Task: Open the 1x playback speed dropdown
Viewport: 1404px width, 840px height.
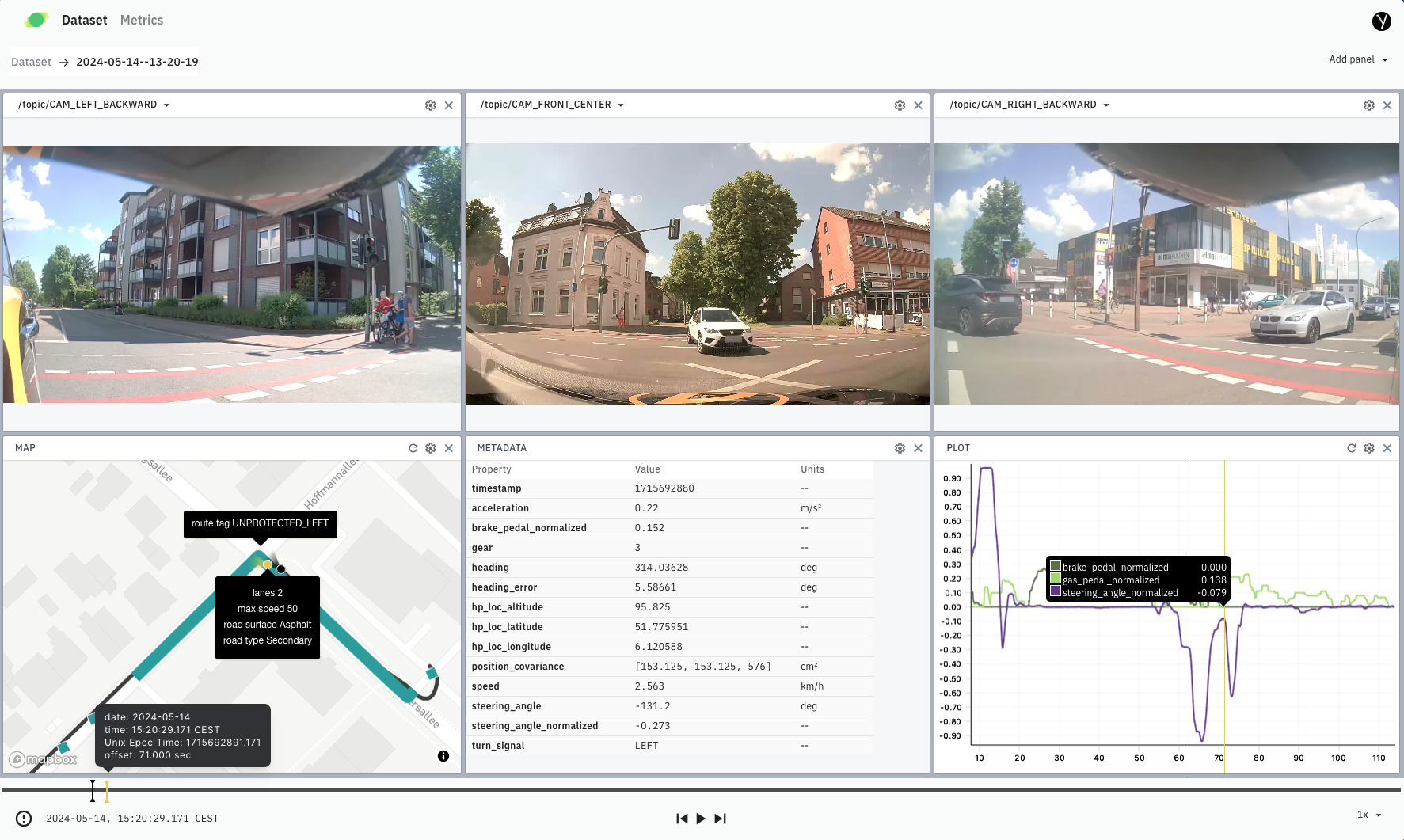Action: click(x=1368, y=815)
